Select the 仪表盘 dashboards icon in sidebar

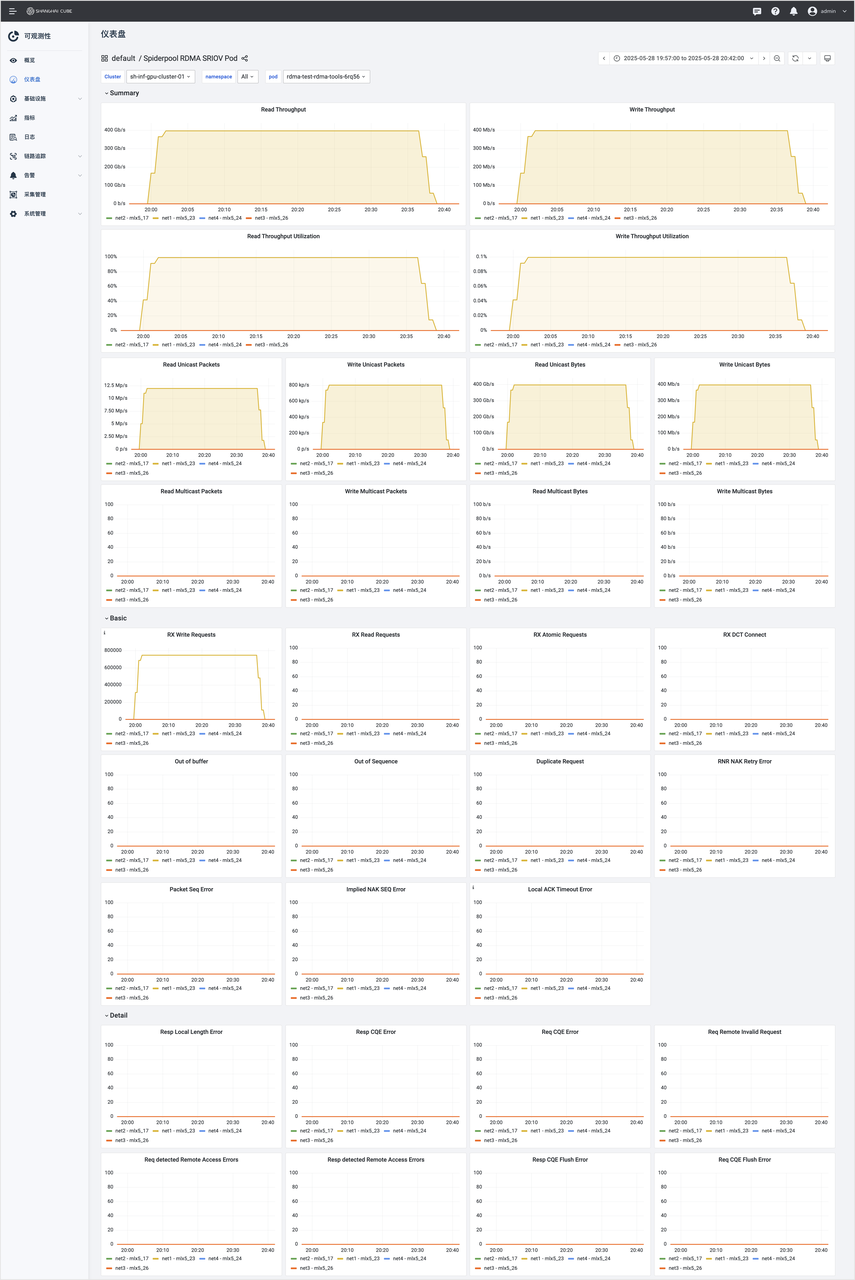click(x=13, y=79)
